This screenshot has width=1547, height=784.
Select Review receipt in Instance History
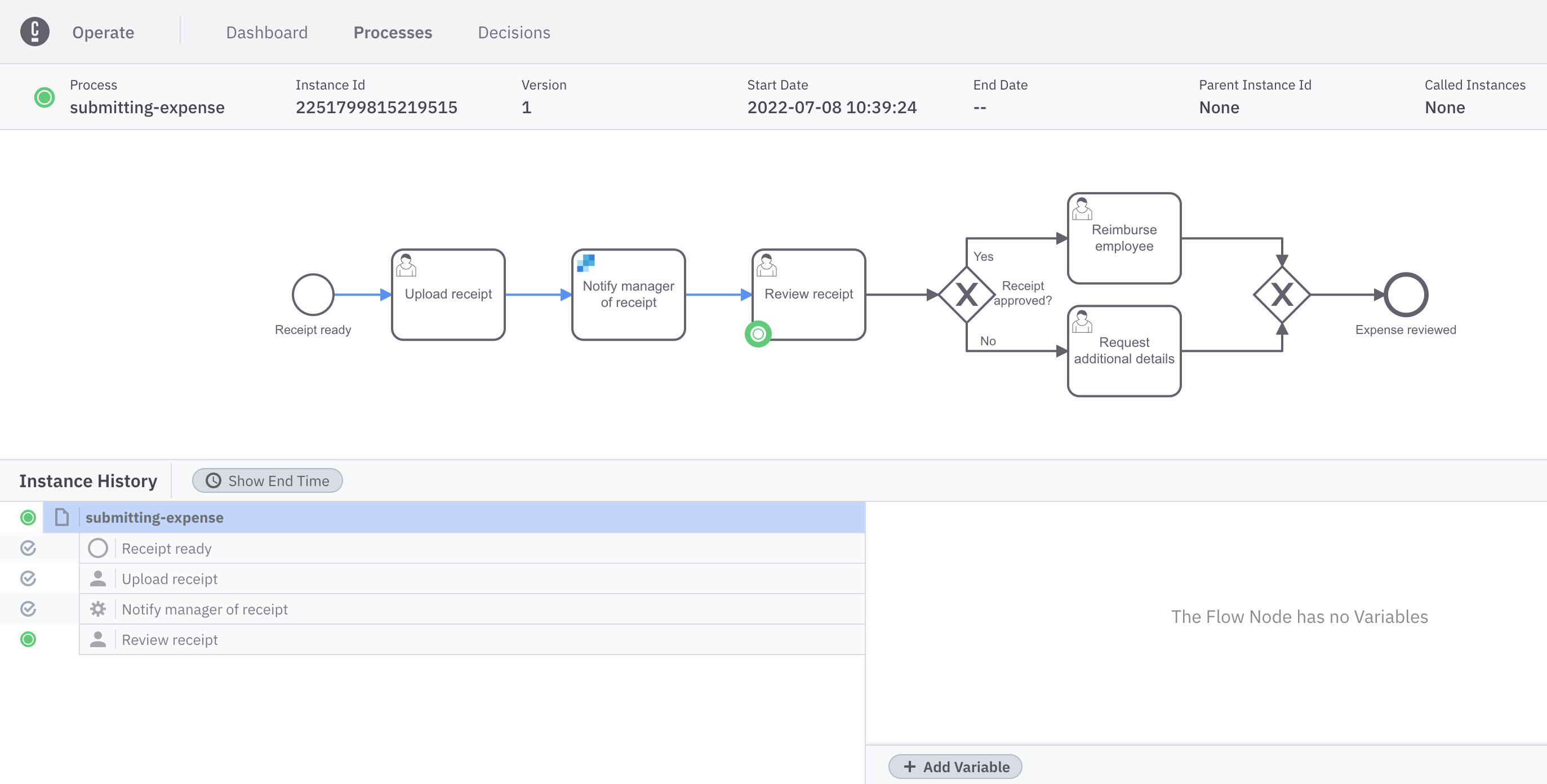point(170,640)
